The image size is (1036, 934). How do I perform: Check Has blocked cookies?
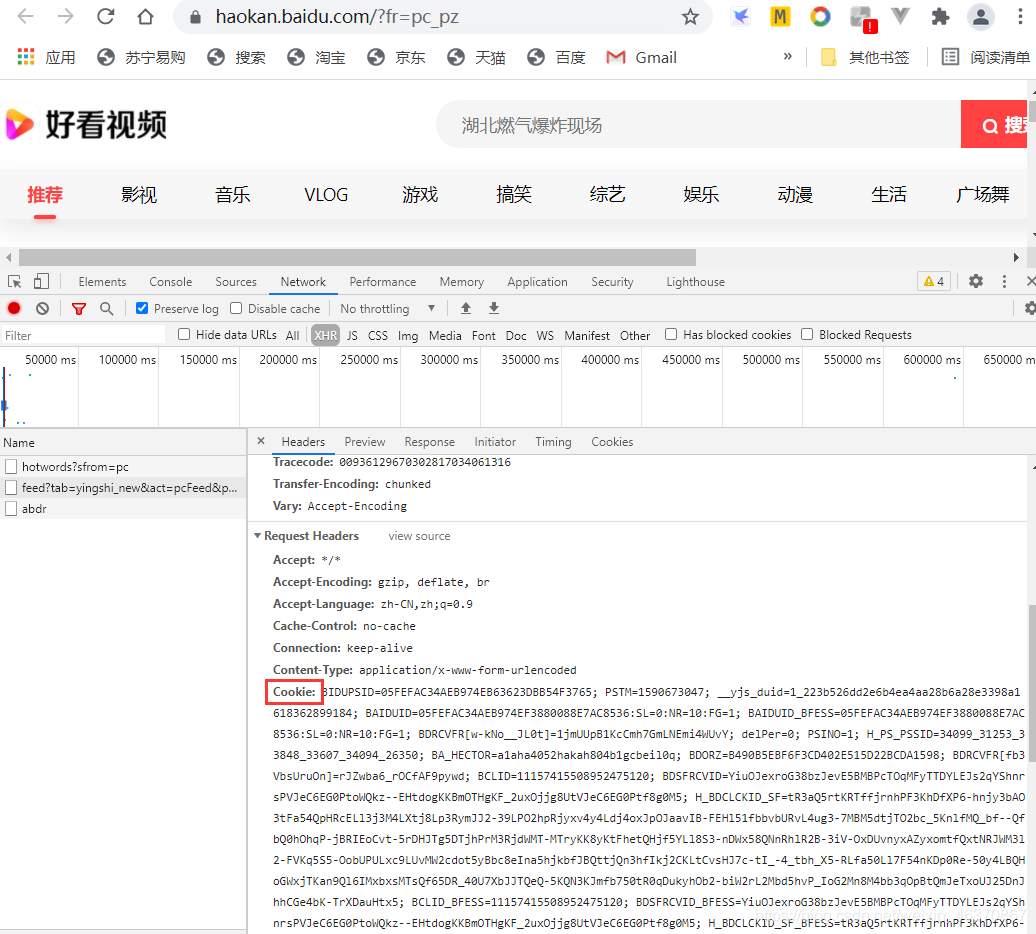click(671, 334)
